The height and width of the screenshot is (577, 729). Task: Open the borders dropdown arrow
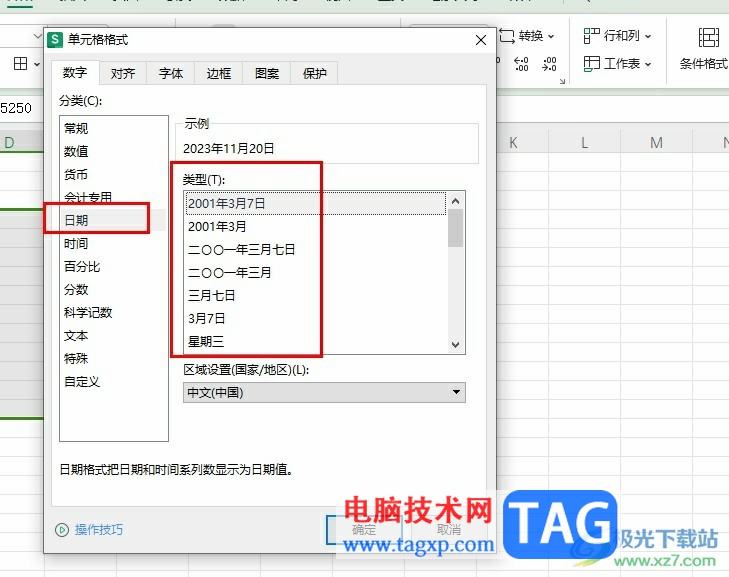tap(37, 64)
